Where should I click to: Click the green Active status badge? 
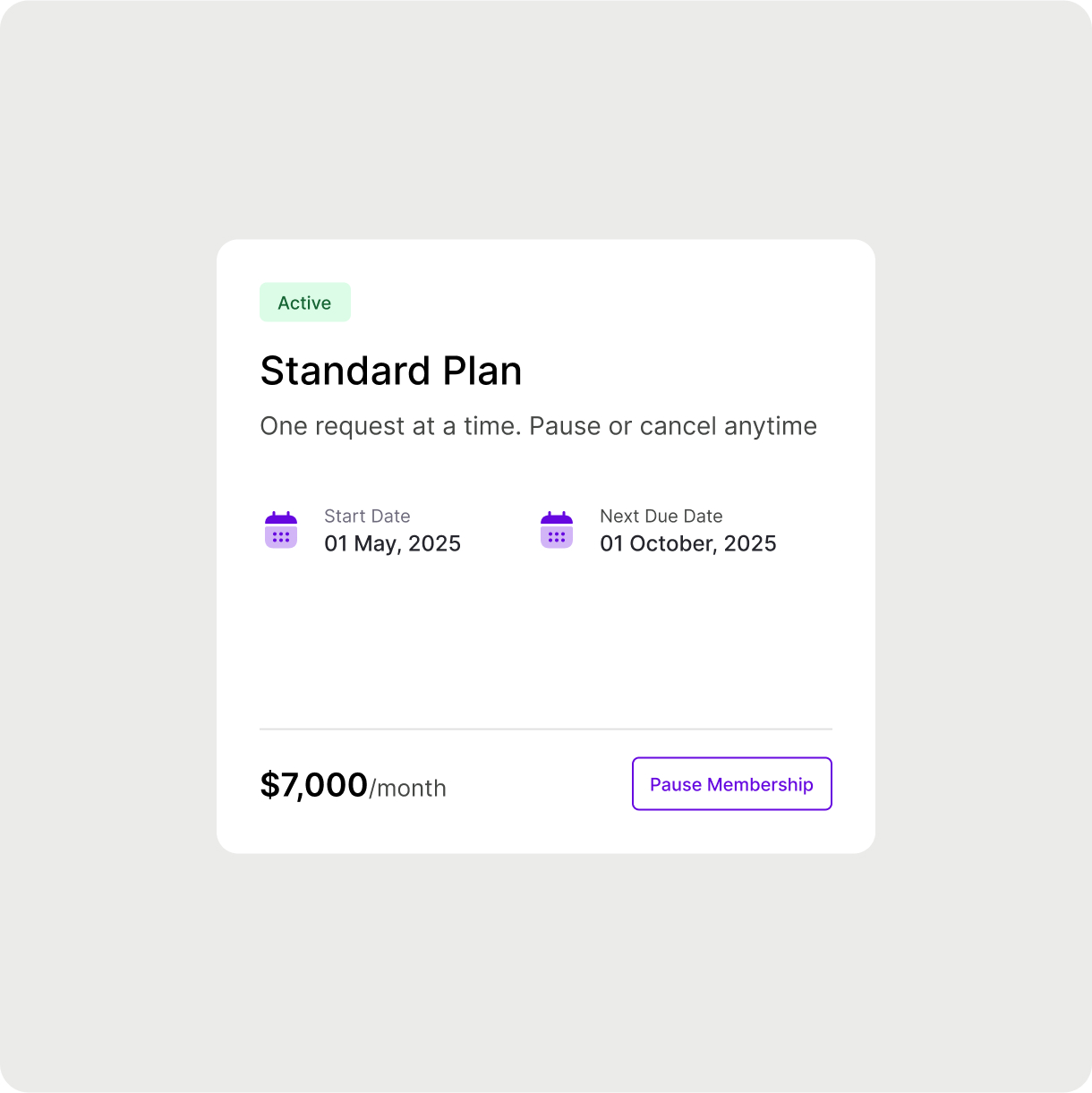click(x=305, y=303)
